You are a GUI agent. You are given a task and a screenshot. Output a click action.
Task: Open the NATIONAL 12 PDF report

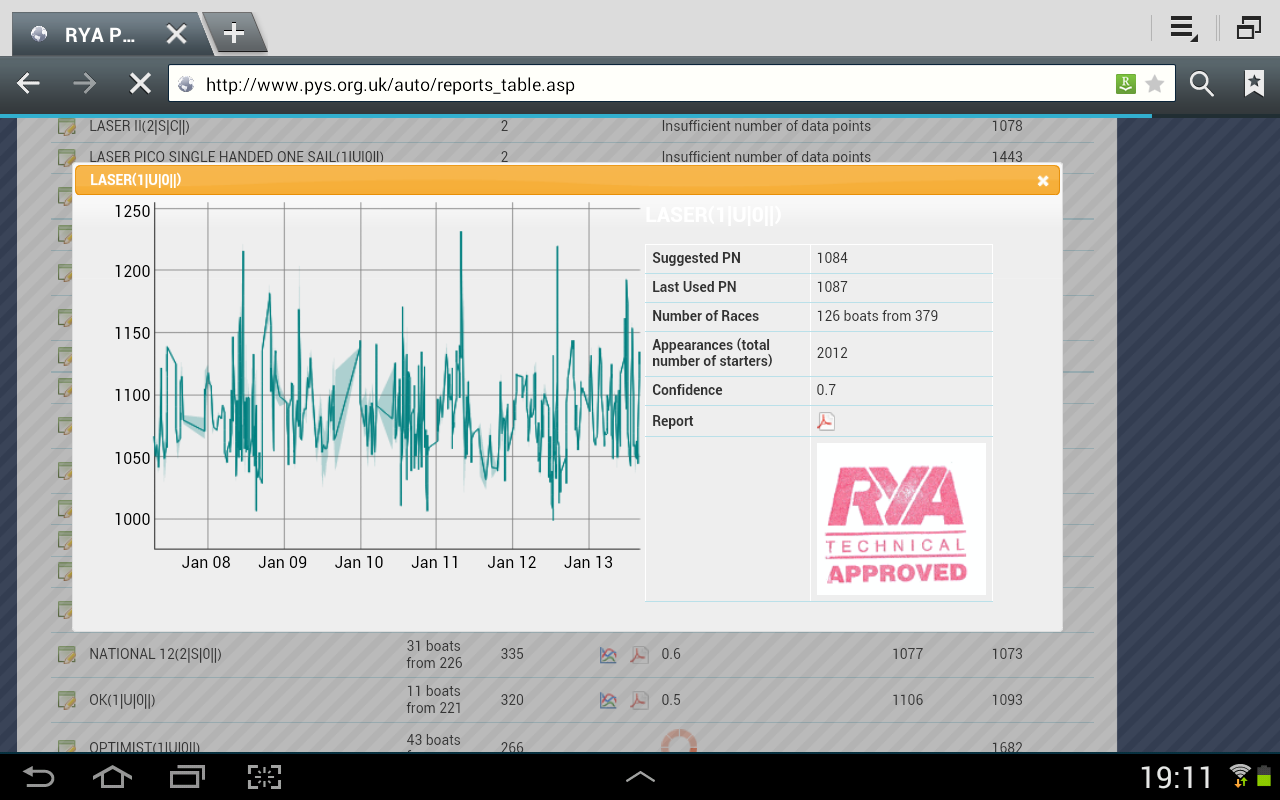click(639, 655)
